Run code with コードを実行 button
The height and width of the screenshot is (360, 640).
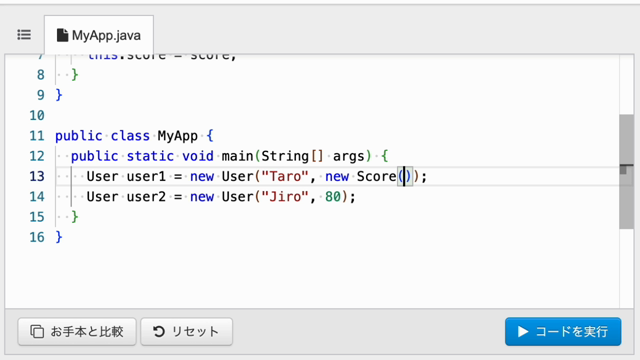(x=563, y=331)
